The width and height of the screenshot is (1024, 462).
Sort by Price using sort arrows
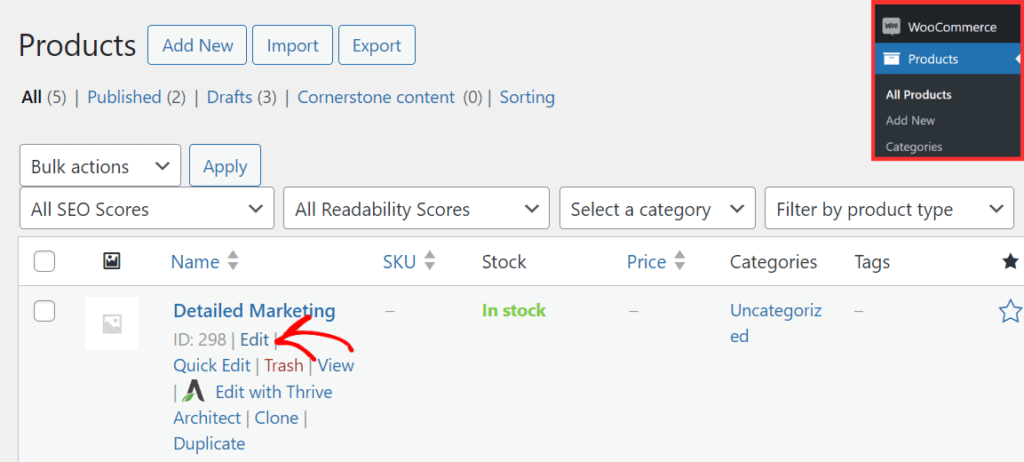(681, 262)
